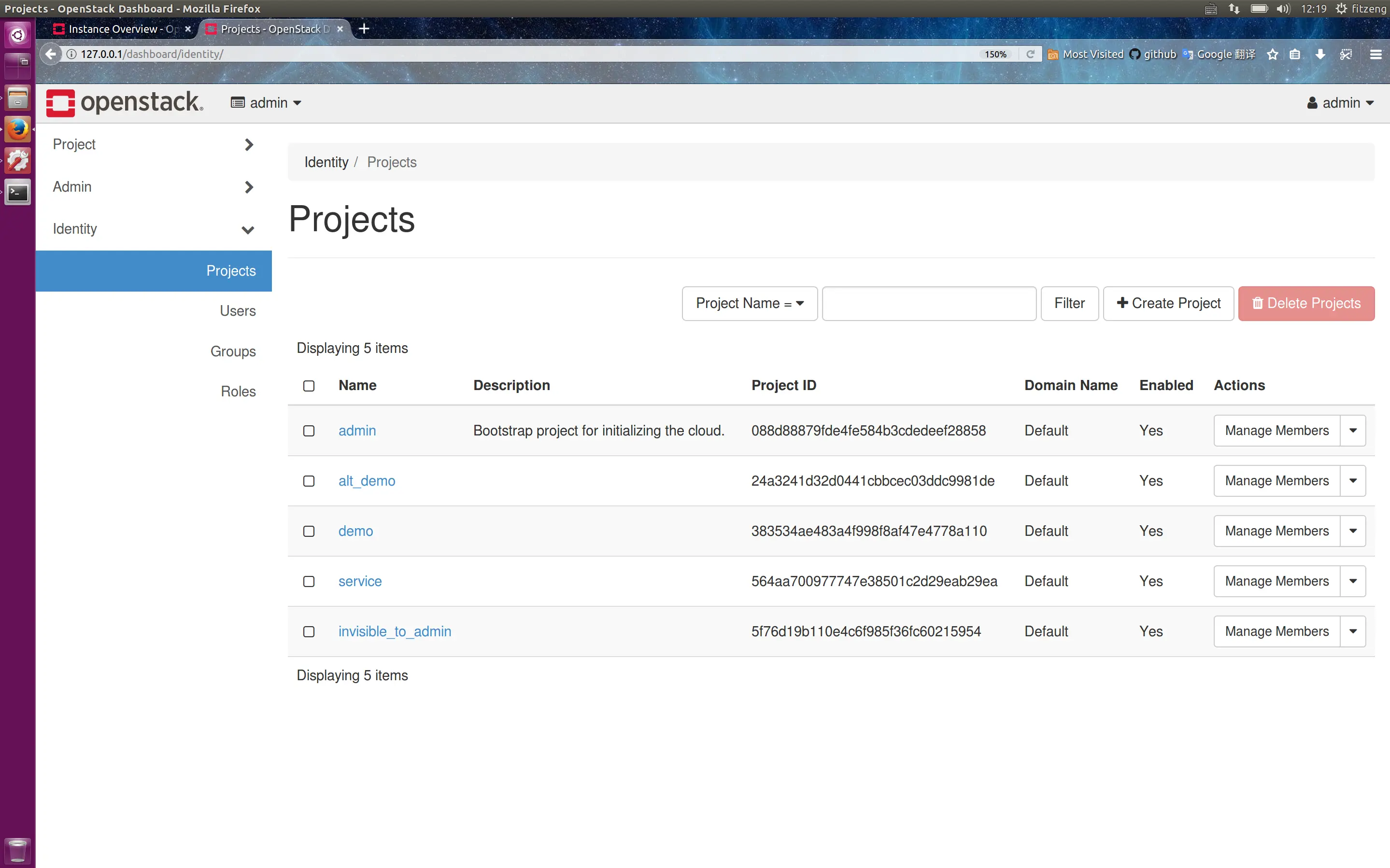Open the Firefox hamburger menu
1390x868 pixels.
click(x=1375, y=54)
